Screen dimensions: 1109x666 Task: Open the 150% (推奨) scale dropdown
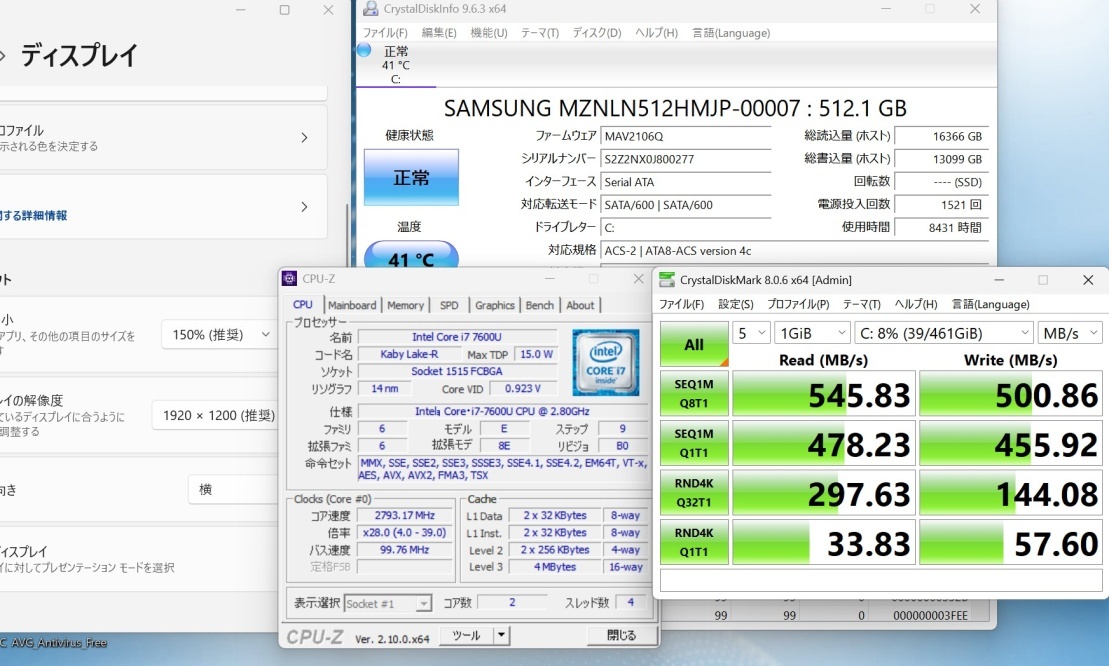click(219, 334)
